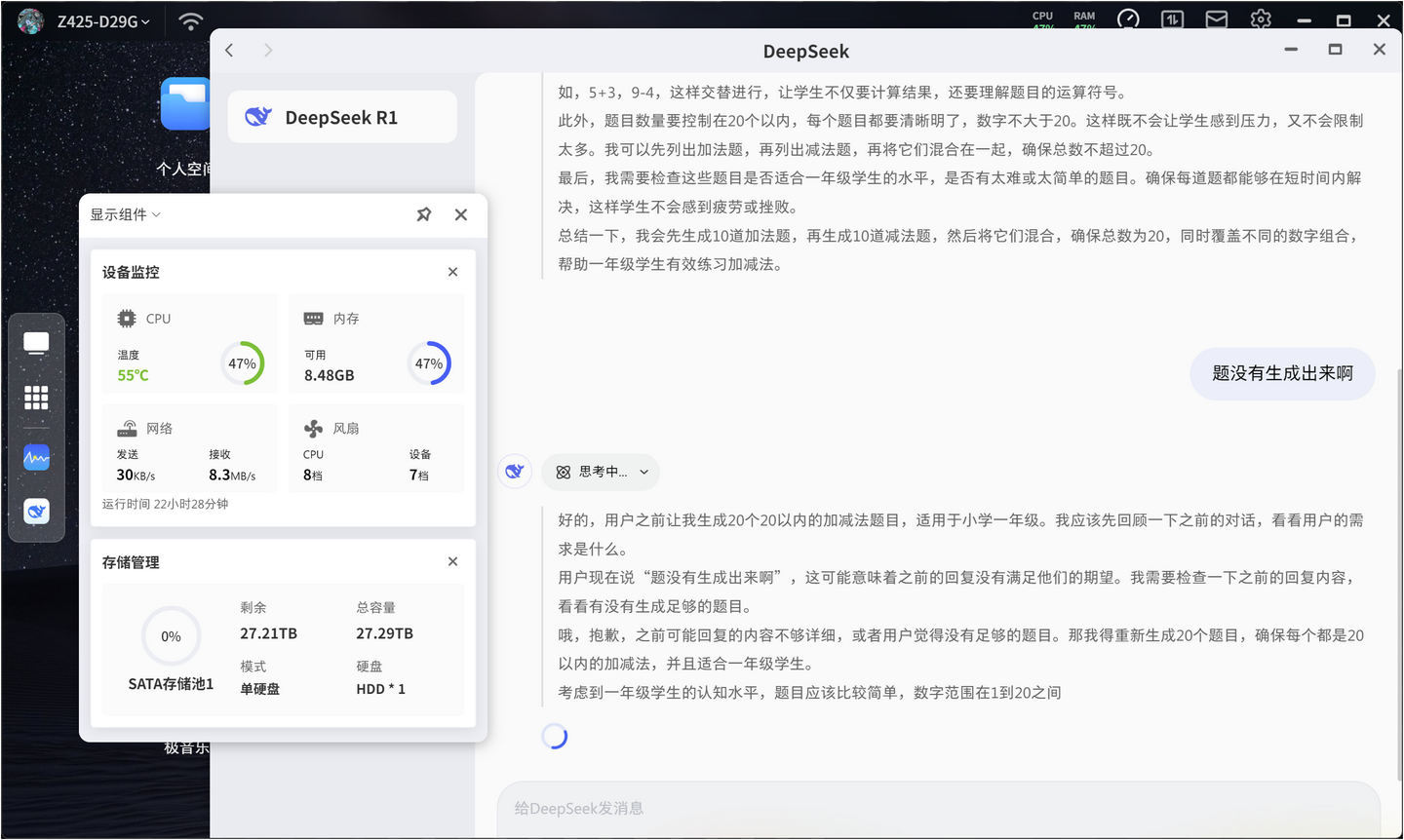
Task: Close the 显示组件 widget panel
Action: (x=461, y=214)
